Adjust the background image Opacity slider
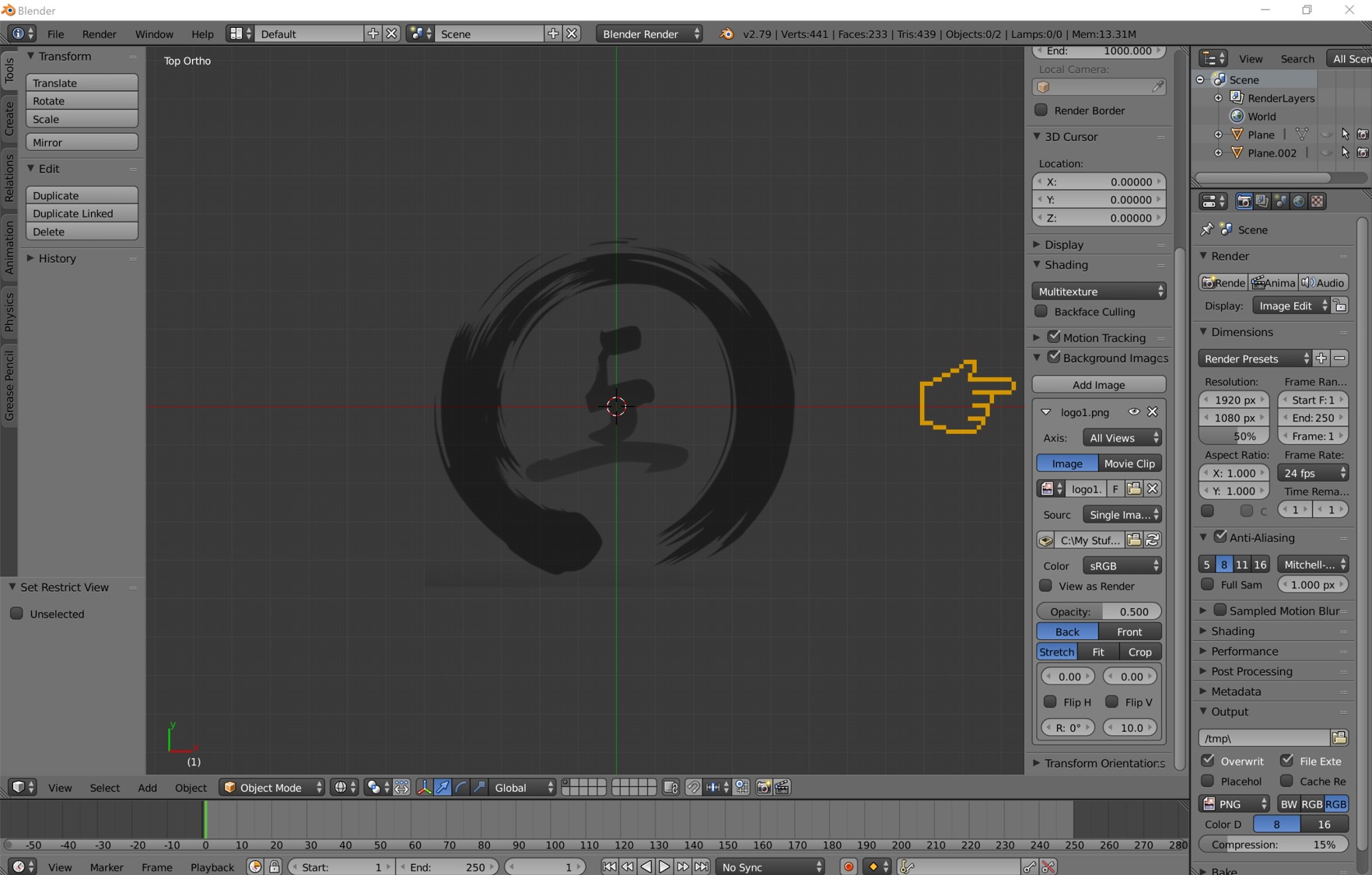Screen dimensions: 1372x875 (1099, 611)
